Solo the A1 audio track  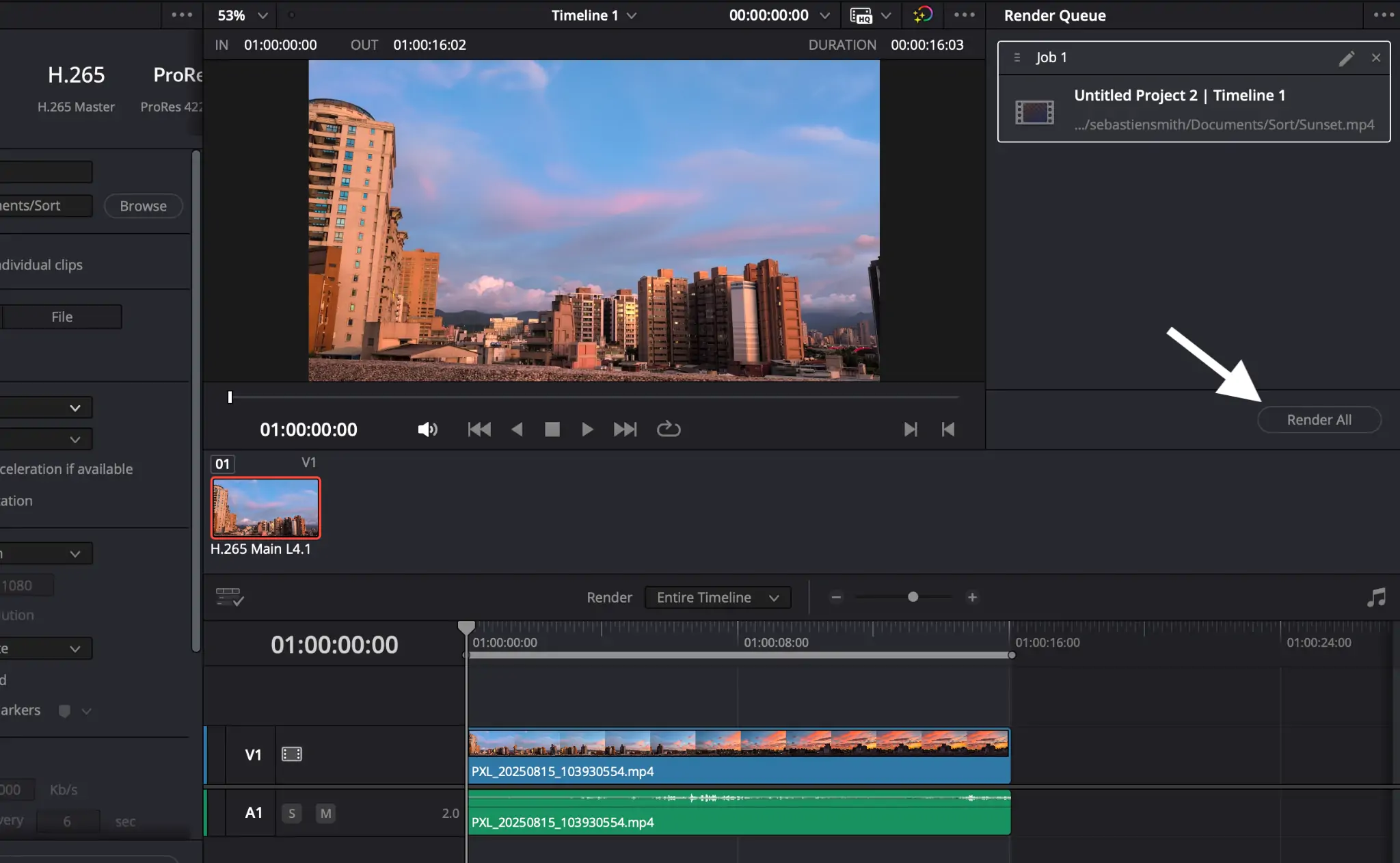click(292, 813)
